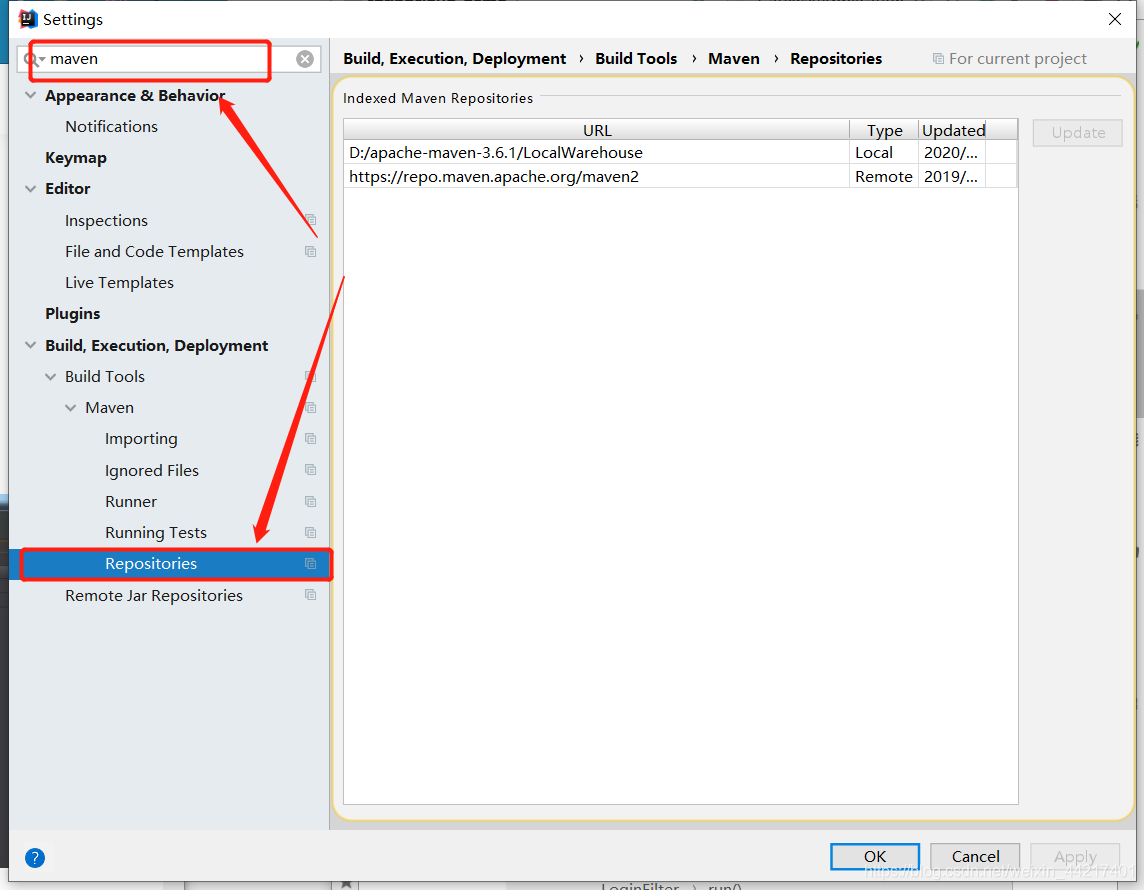The width and height of the screenshot is (1144, 890).
Task: Click project-level icon beside Runner
Action: pyautogui.click(x=311, y=502)
